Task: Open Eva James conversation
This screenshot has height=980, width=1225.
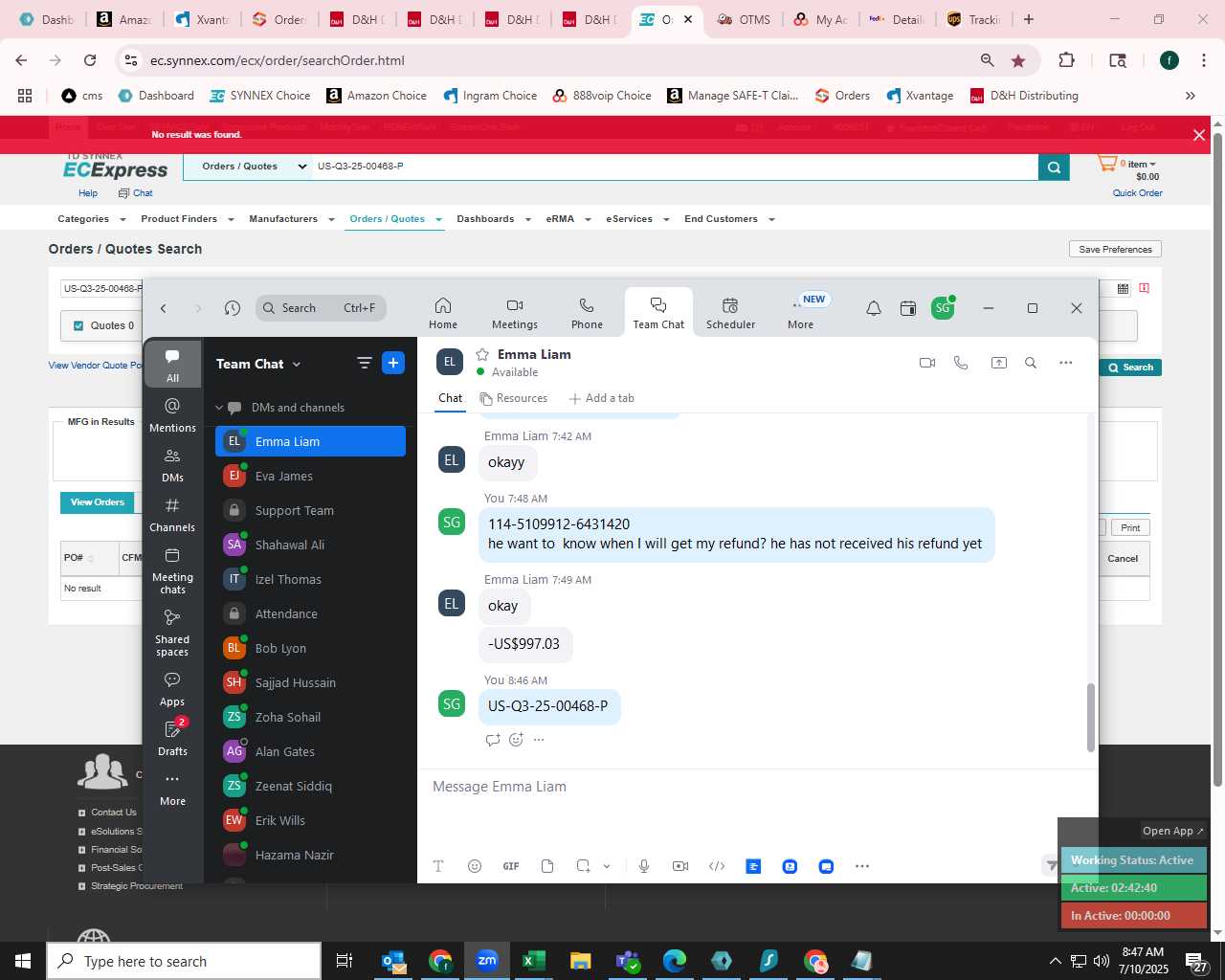Action: [310, 476]
